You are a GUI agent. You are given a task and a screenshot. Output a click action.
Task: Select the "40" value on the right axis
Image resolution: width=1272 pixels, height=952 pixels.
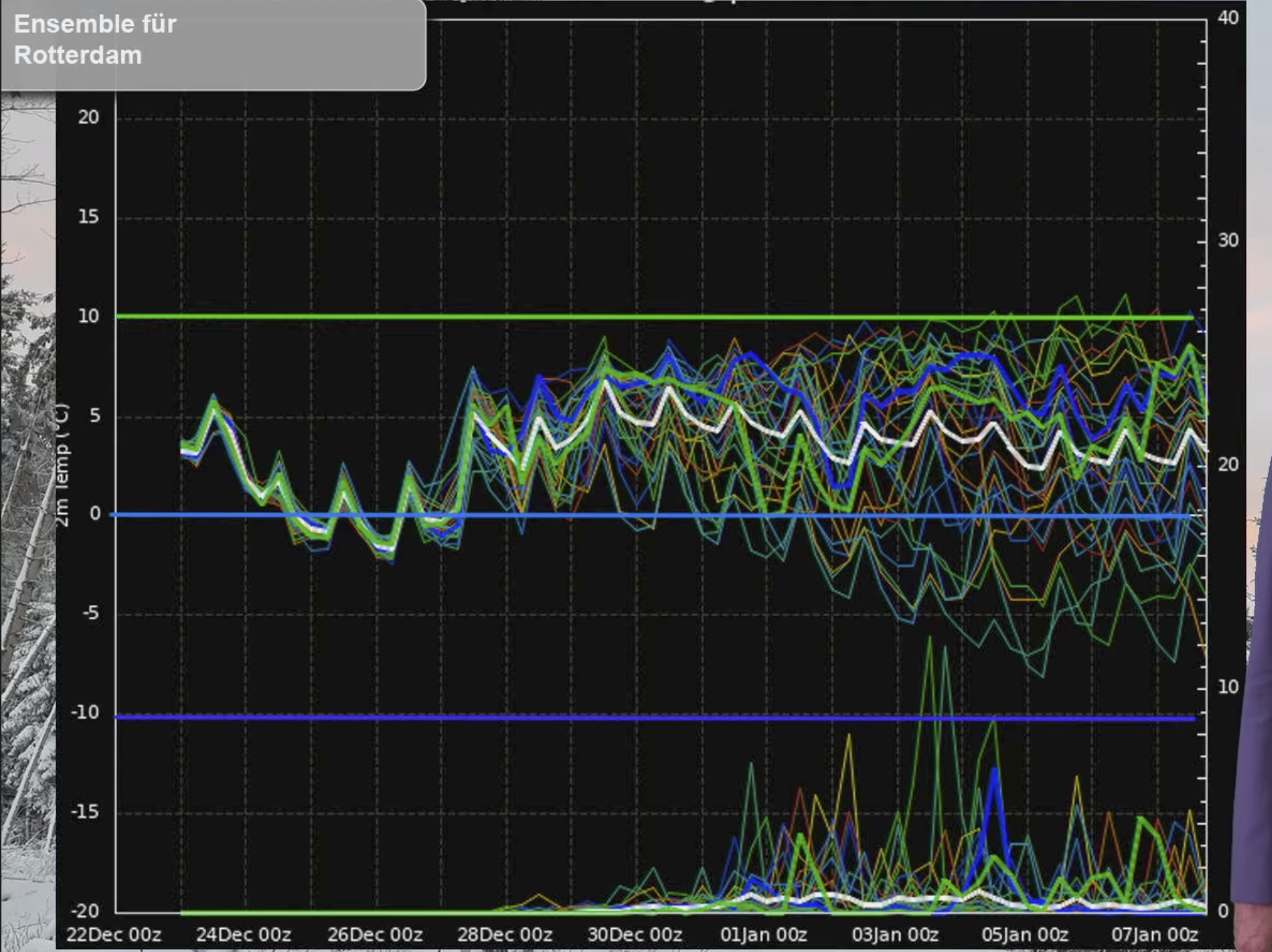pyautogui.click(x=1229, y=18)
